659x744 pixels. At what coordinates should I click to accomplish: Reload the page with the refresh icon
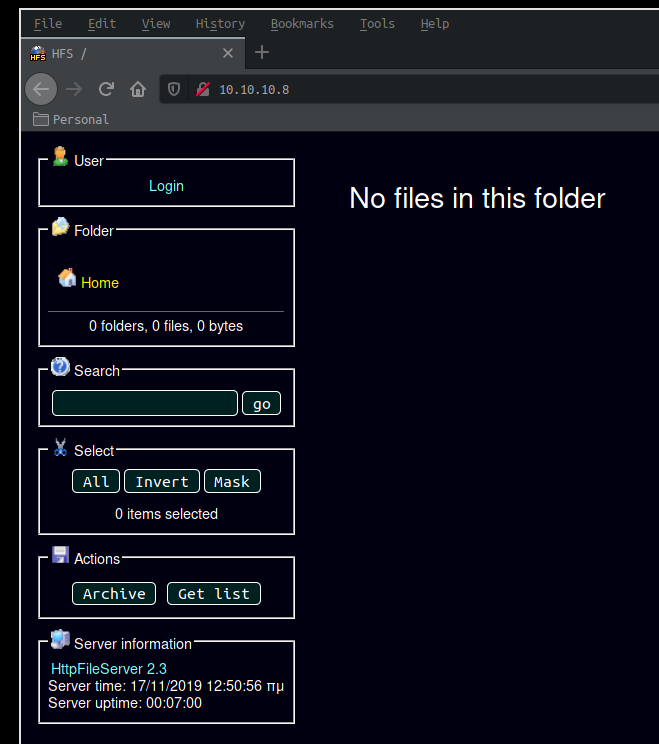(105, 89)
